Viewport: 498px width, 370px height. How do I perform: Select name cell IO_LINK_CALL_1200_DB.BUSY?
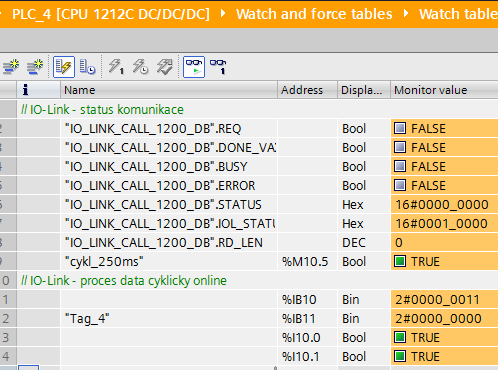pyautogui.click(x=169, y=166)
